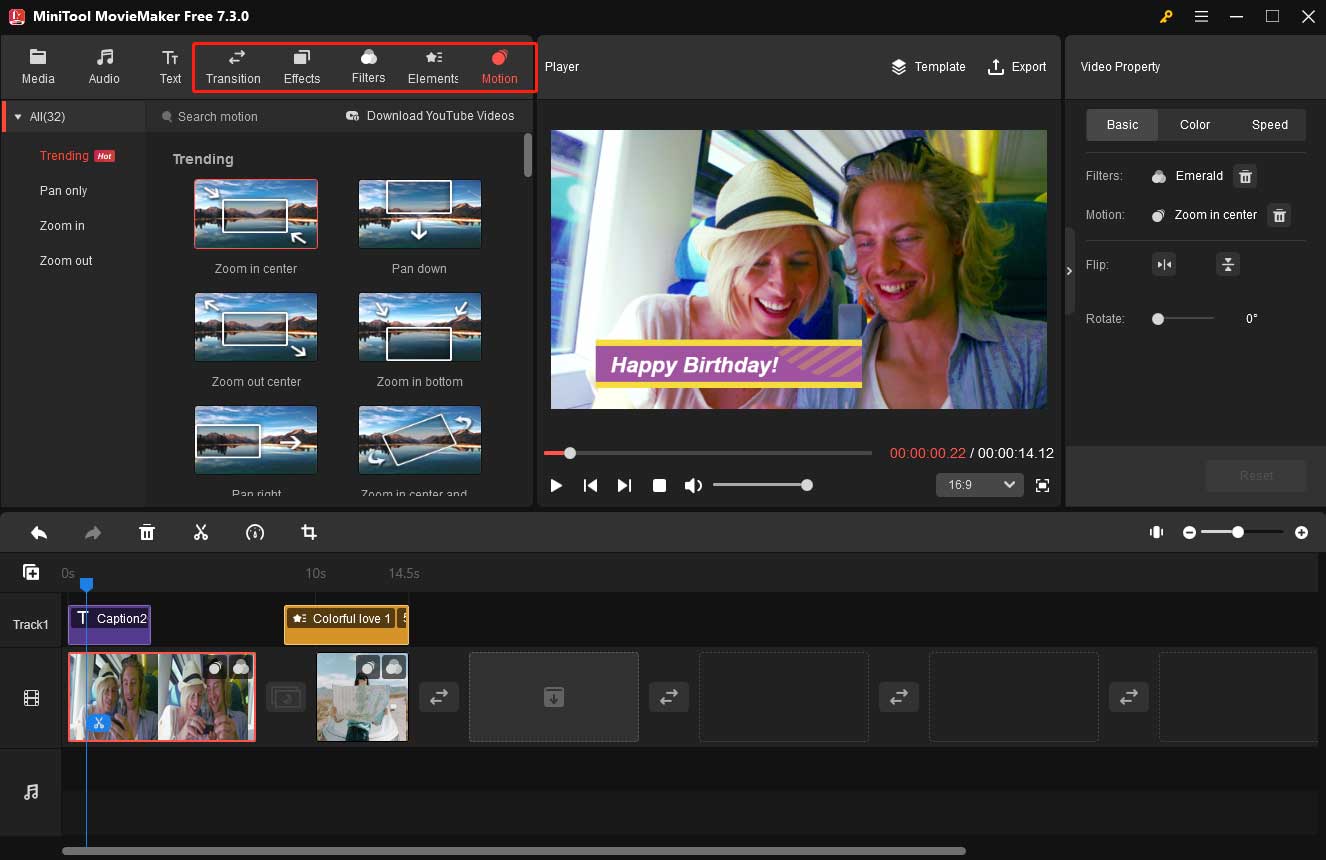This screenshot has width=1326, height=860.
Task: Undo the last action
Action: (39, 533)
